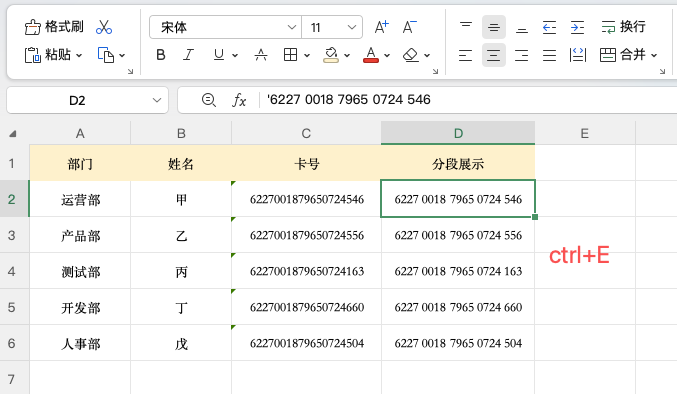Viewport: 677px width, 394px height.
Task: Decrease font size with A- icon
Action: point(409,27)
